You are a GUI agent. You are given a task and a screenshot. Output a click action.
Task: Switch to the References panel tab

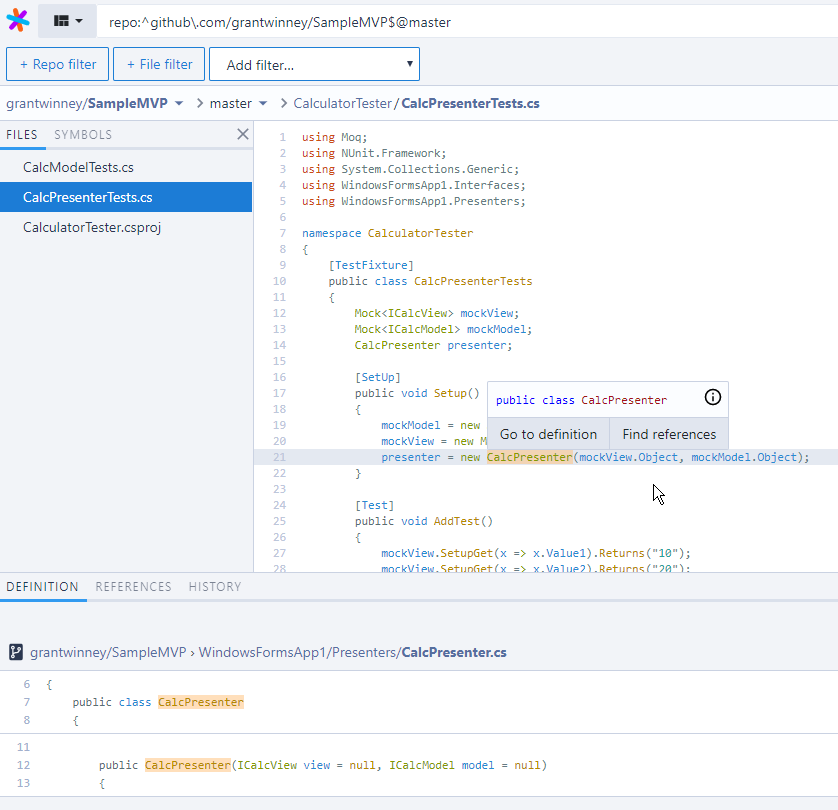point(133,587)
